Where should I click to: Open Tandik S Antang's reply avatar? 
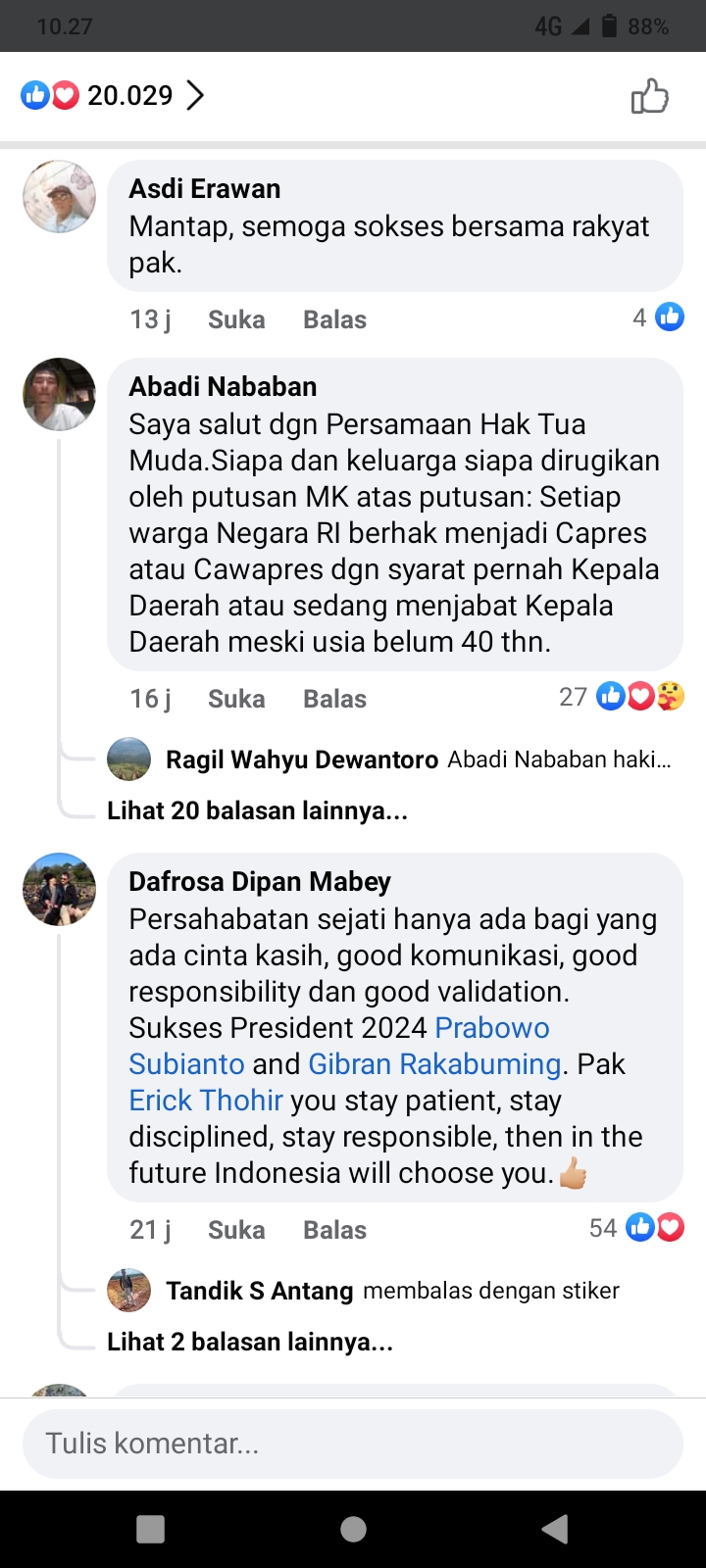128,1291
